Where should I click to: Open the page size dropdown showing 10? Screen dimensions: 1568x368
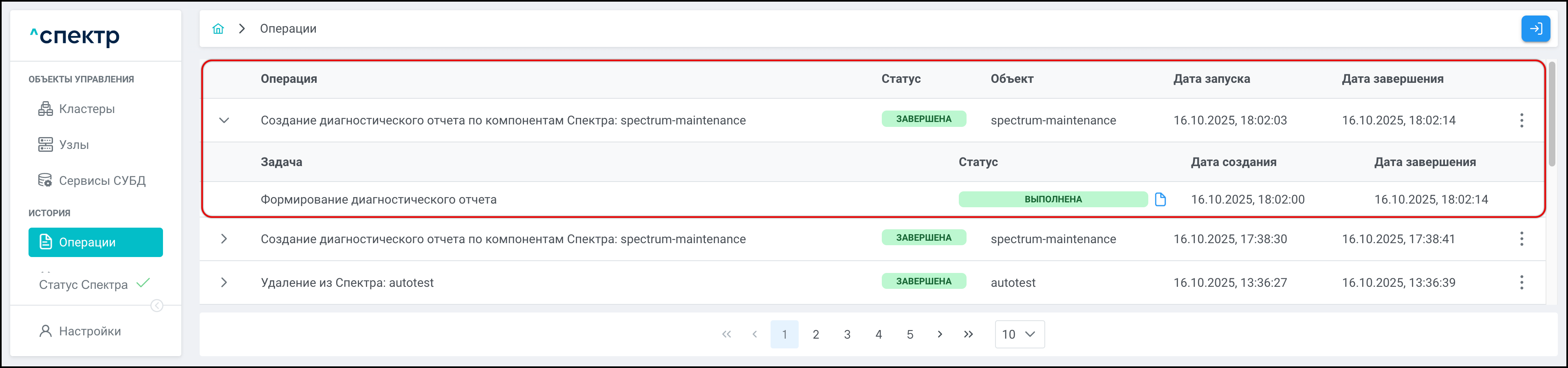click(1019, 335)
